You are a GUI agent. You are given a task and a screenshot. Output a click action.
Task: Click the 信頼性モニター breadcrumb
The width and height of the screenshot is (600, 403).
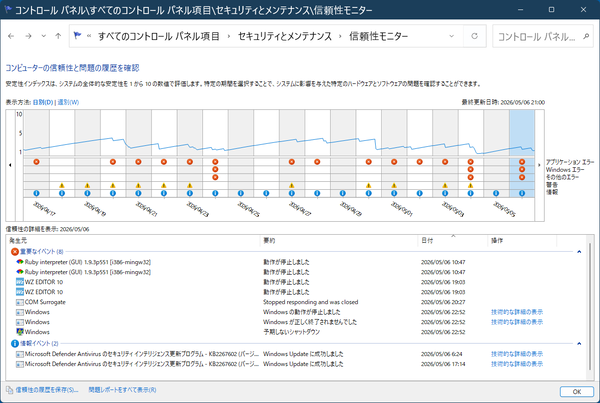[378, 36]
